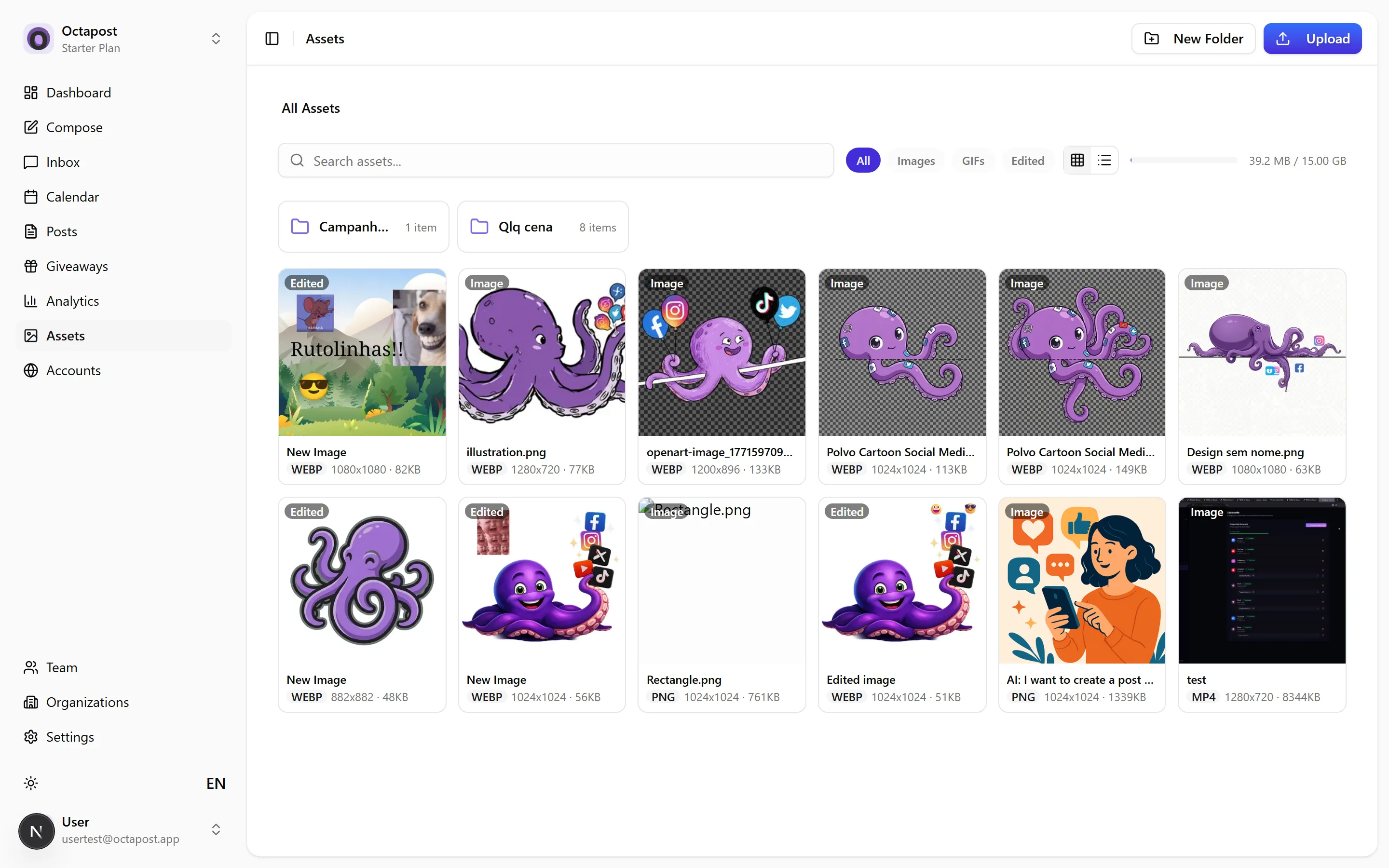Click the Team people icon
This screenshot has height=868, width=1389.
coord(31,667)
